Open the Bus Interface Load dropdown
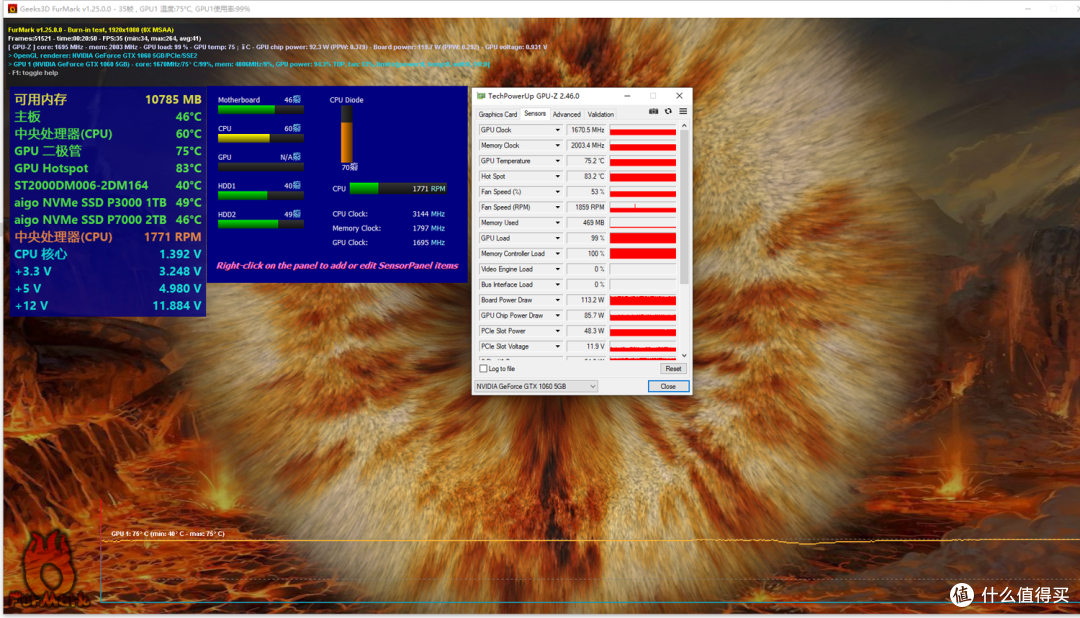Screen dimensions: 1080x618 pyautogui.click(x=557, y=285)
